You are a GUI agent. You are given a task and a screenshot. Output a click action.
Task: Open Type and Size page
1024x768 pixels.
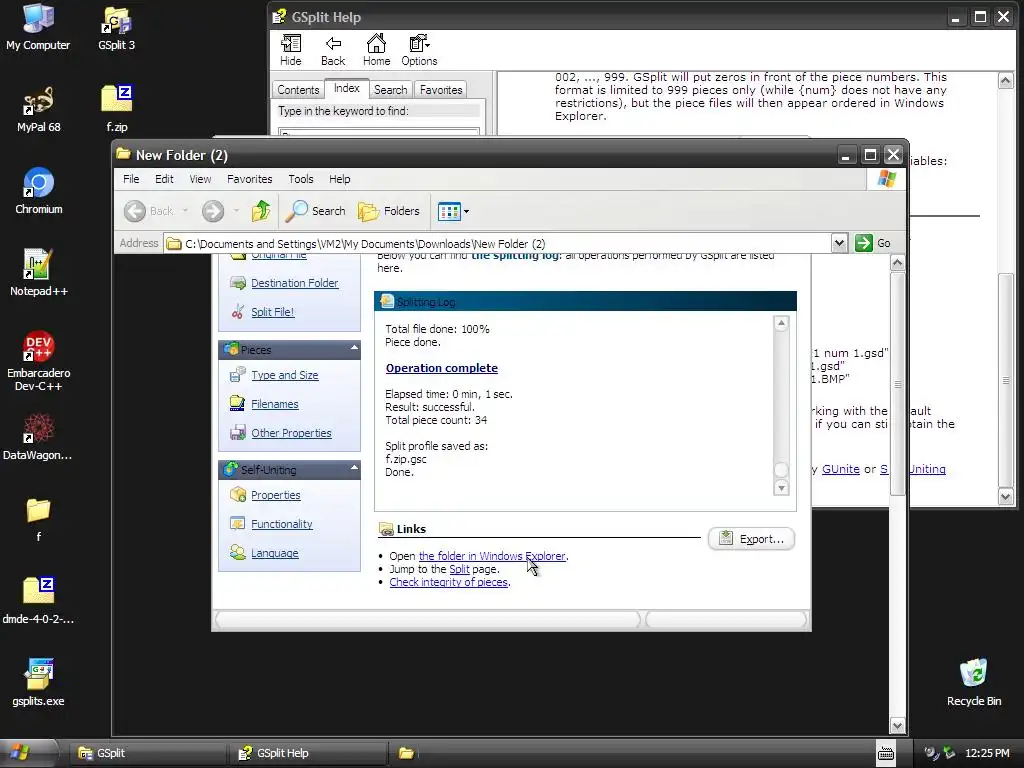tap(285, 375)
